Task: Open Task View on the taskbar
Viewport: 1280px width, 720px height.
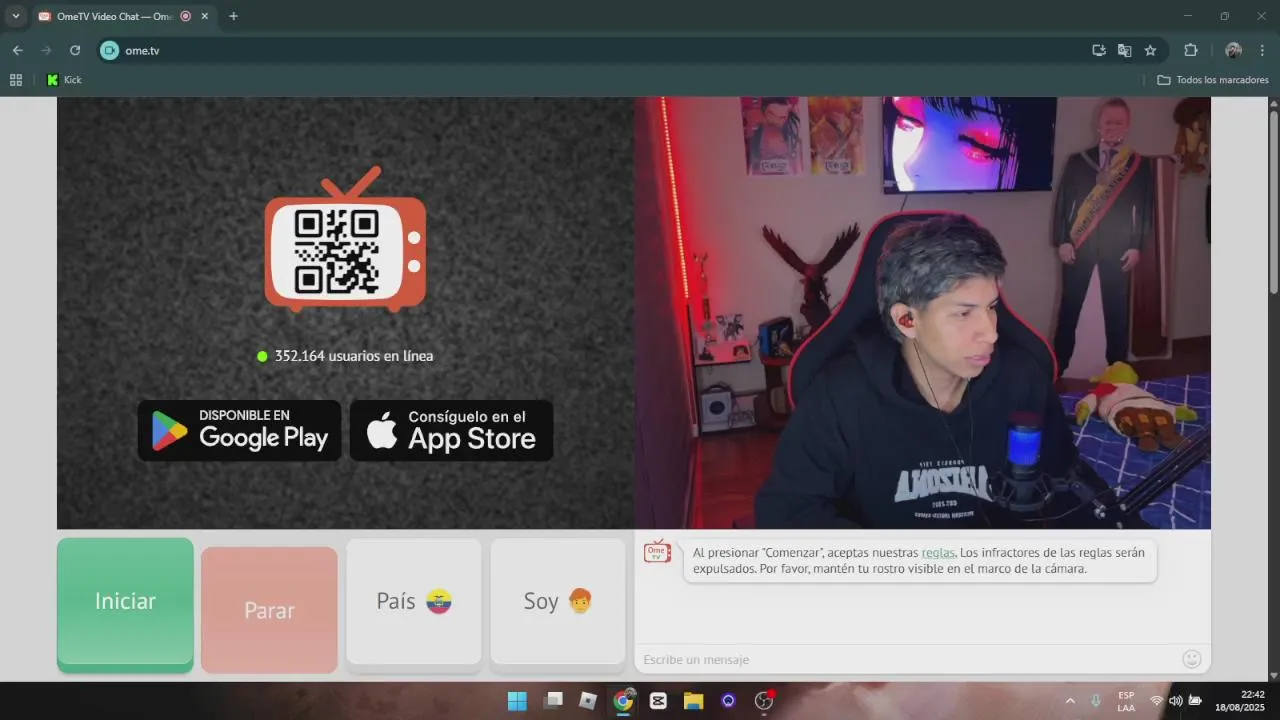Action: pyautogui.click(x=553, y=701)
